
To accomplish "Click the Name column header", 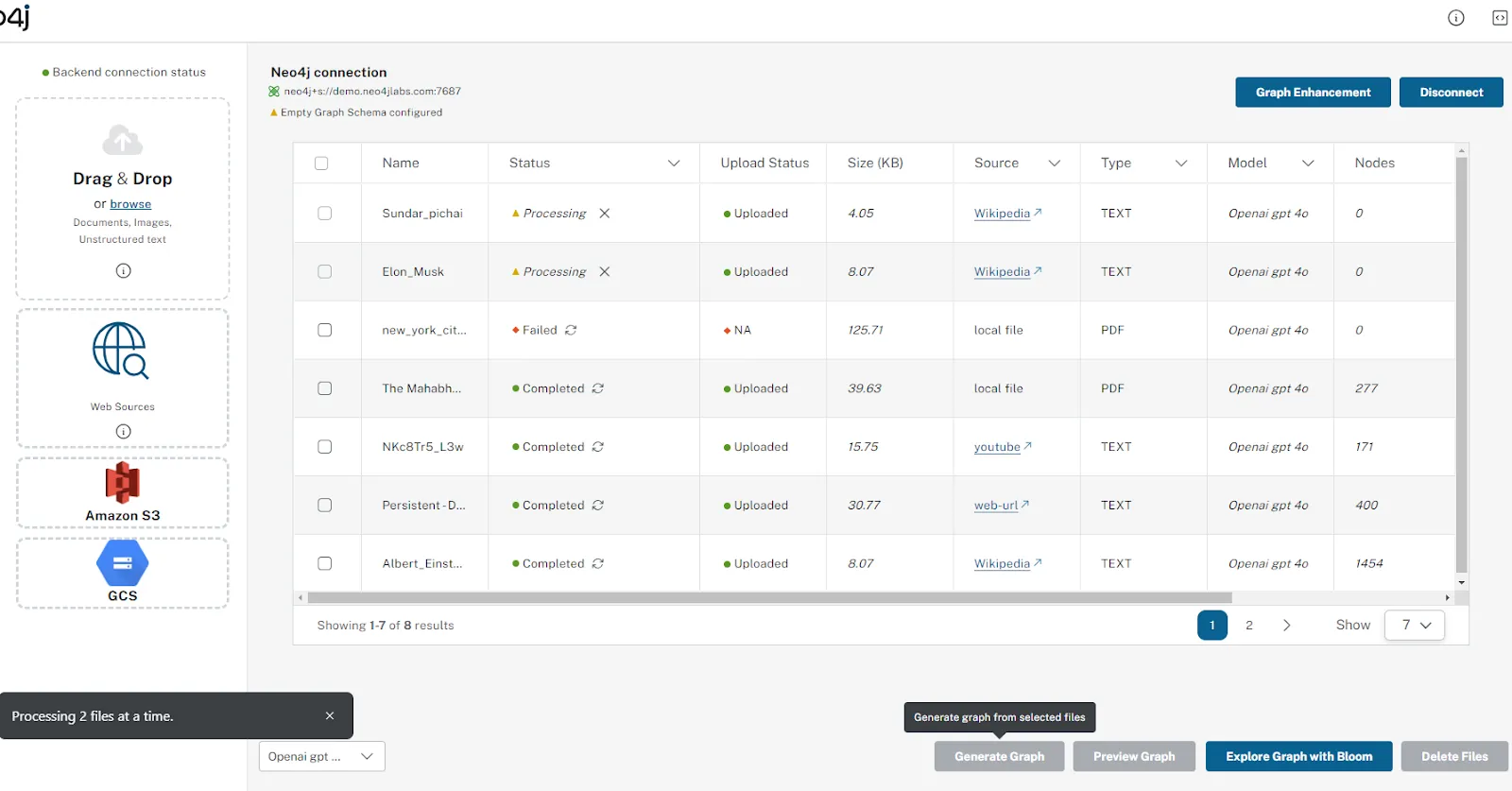I will (401, 163).
